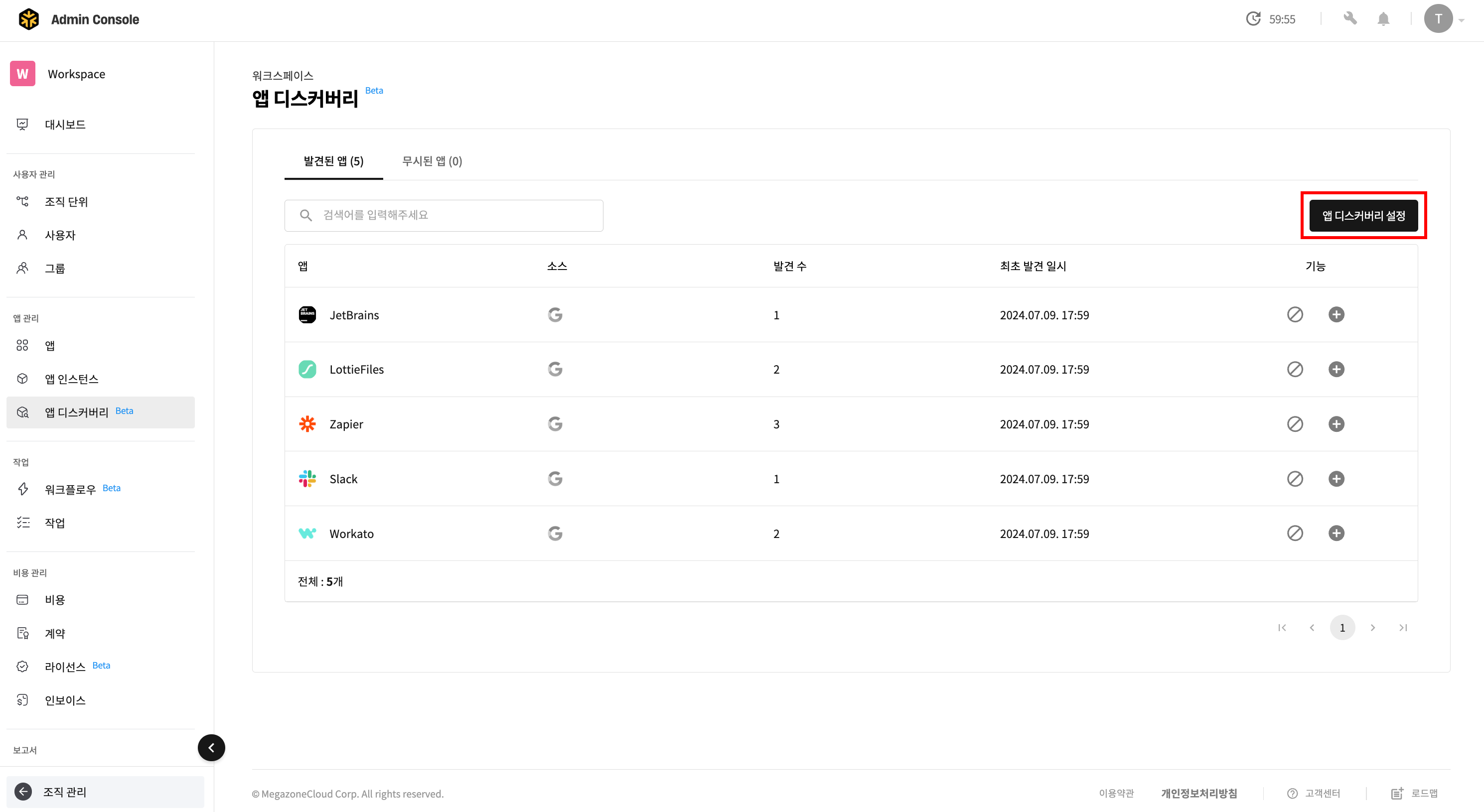Ignore the LottieFiles app
Screen dimensions: 1484x812
click(x=1295, y=369)
